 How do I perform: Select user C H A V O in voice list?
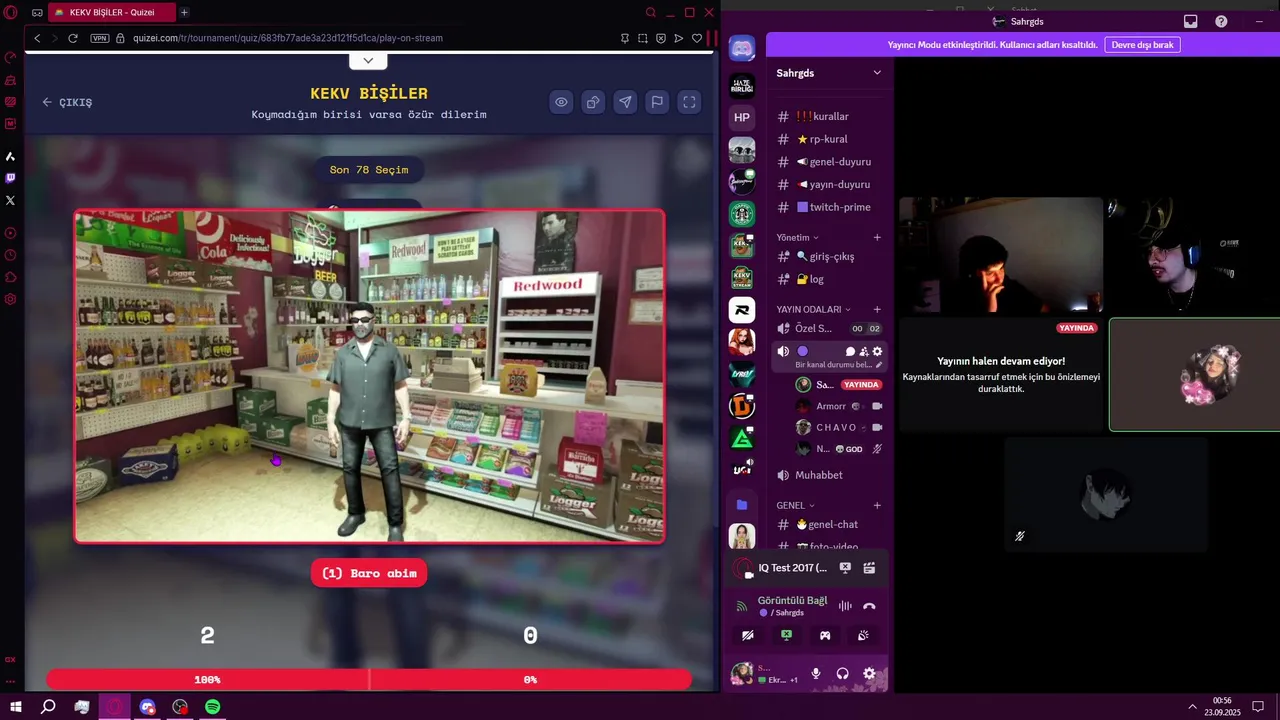tap(838, 427)
